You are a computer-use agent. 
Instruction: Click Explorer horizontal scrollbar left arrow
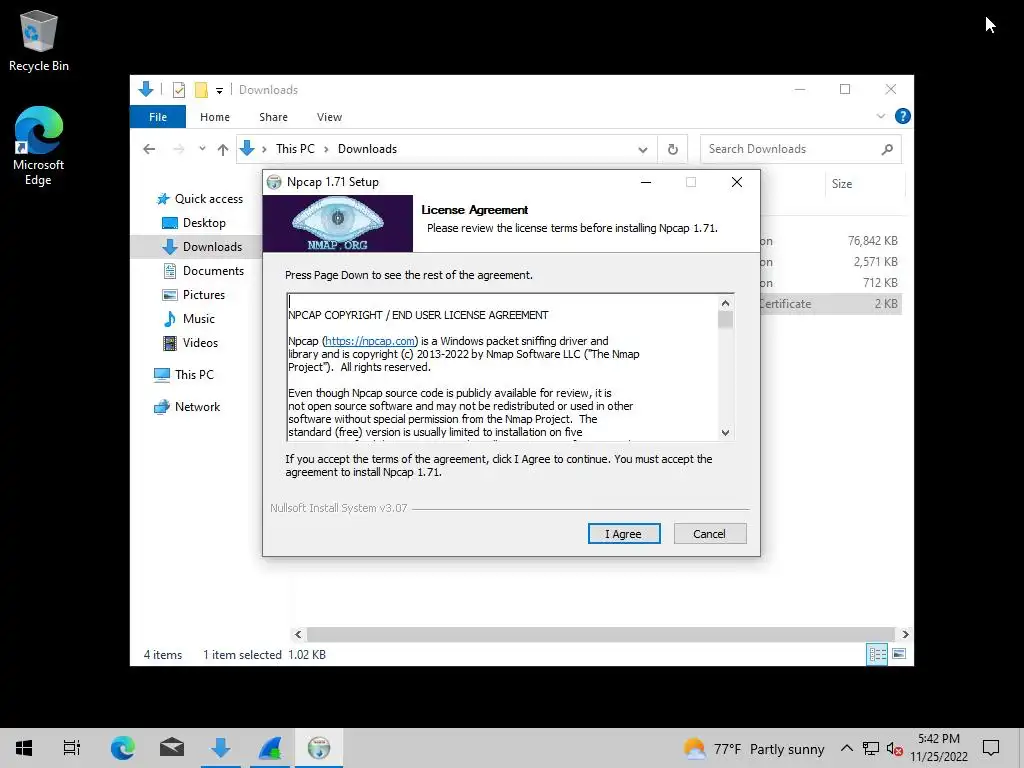[x=298, y=634]
